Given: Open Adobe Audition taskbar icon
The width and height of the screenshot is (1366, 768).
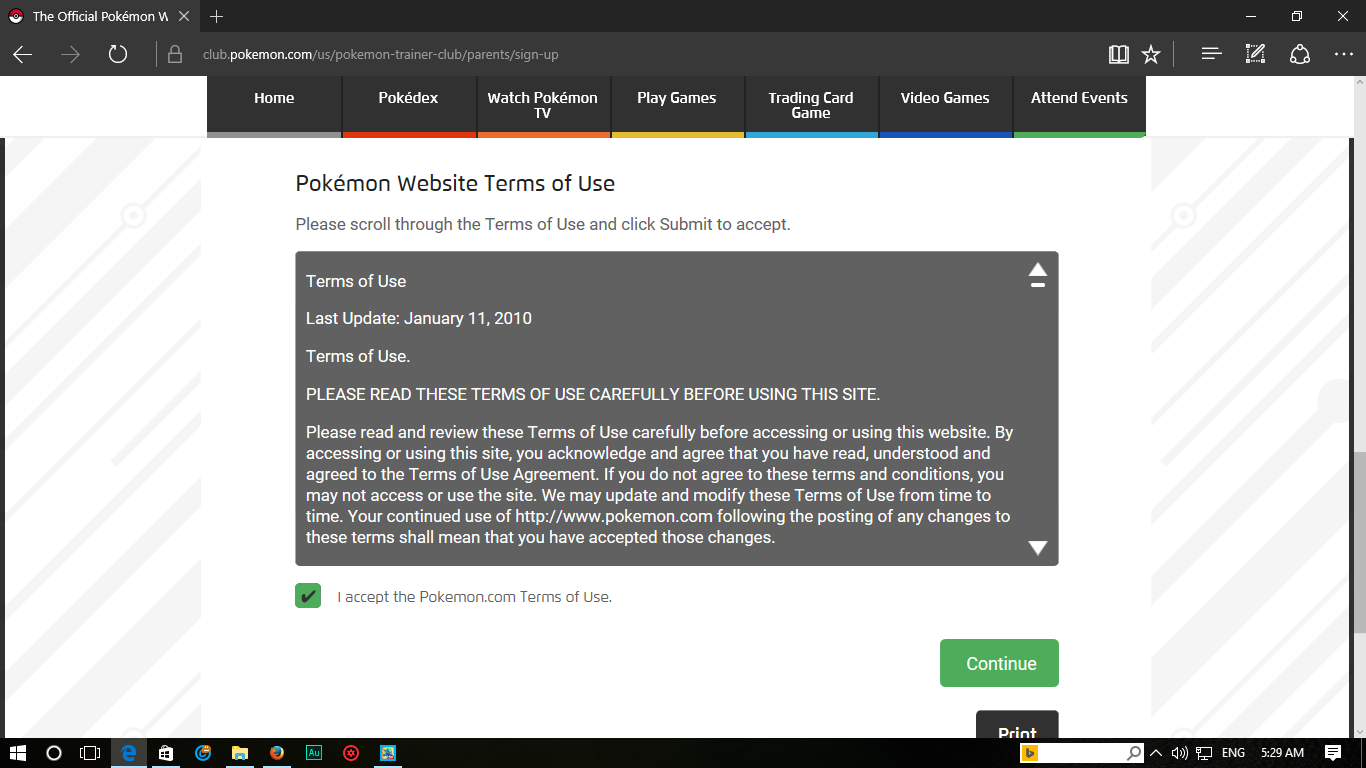Looking at the screenshot, I should 314,753.
